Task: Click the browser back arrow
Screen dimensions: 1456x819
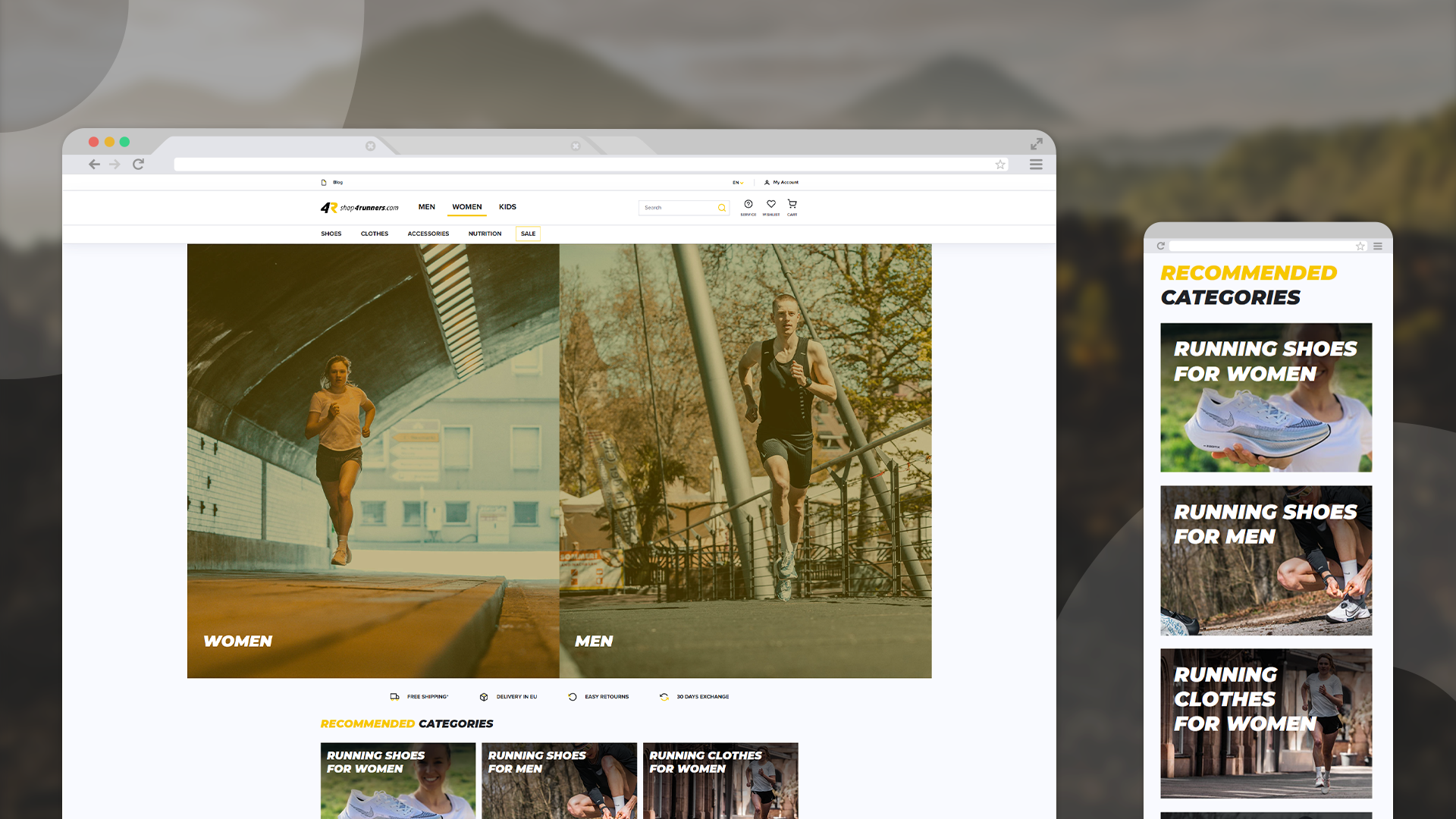Action: tap(94, 165)
